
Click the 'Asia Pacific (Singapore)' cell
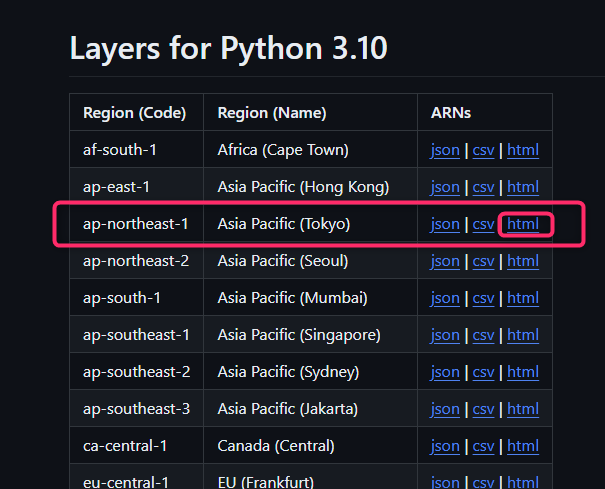click(310, 335)
